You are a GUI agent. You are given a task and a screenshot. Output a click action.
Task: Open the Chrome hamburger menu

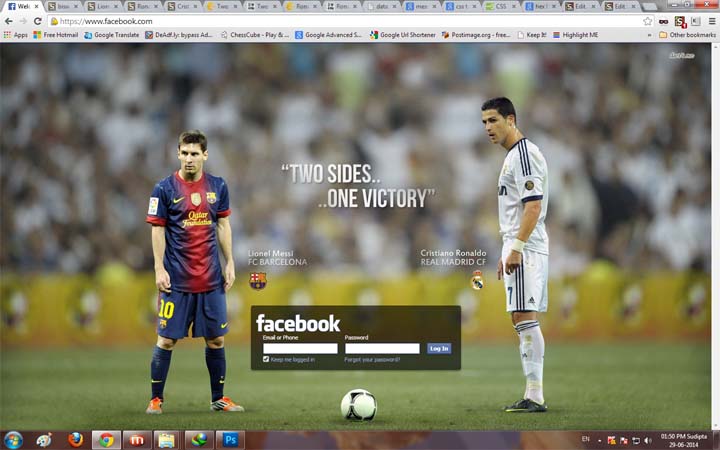[712, 21]
